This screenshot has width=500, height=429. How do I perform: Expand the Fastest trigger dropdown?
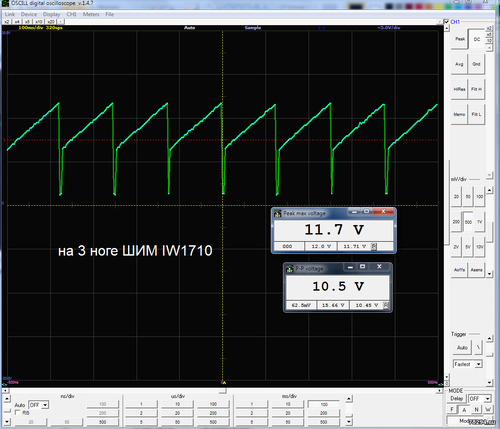(468, 364)
